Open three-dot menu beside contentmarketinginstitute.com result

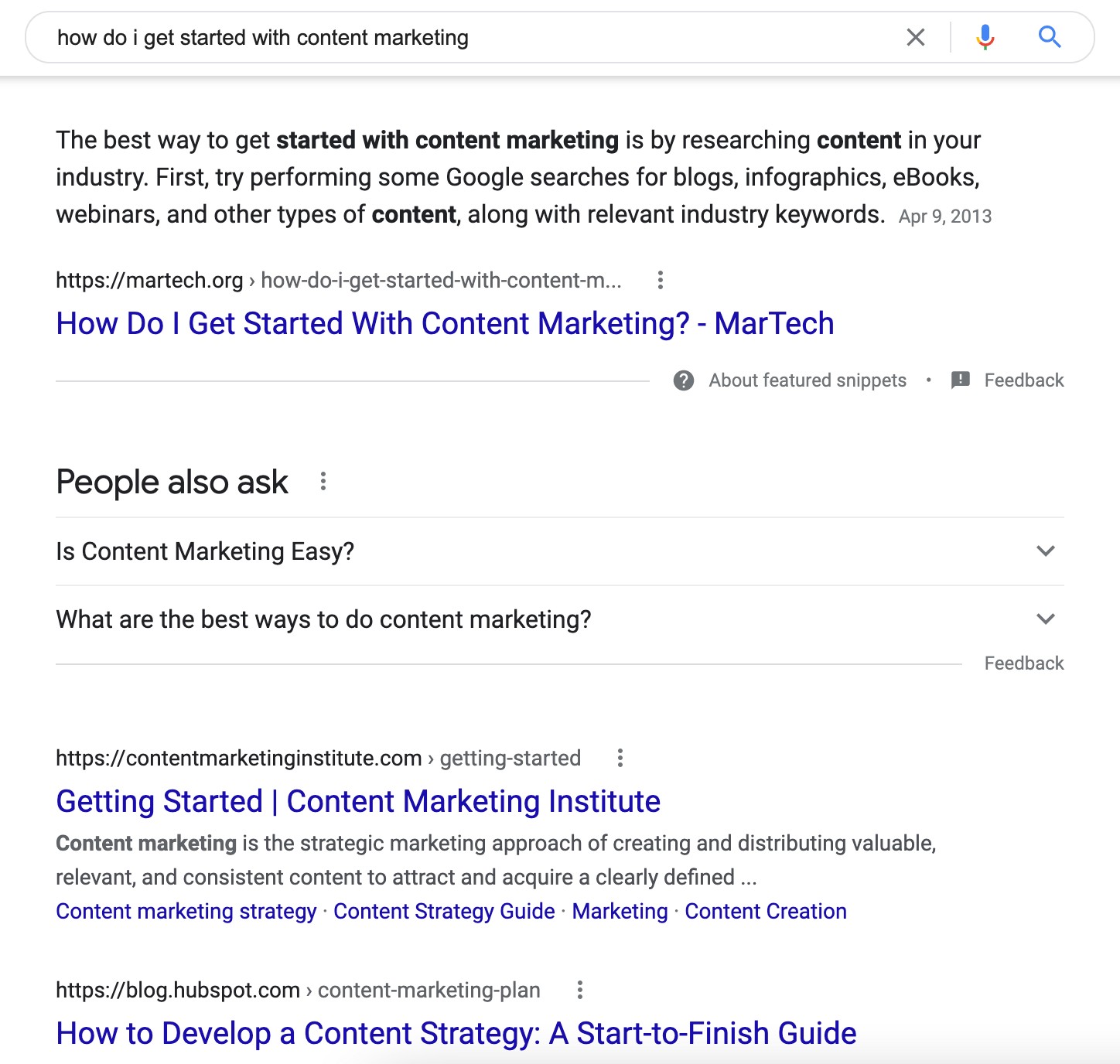[x=620, y=758]
